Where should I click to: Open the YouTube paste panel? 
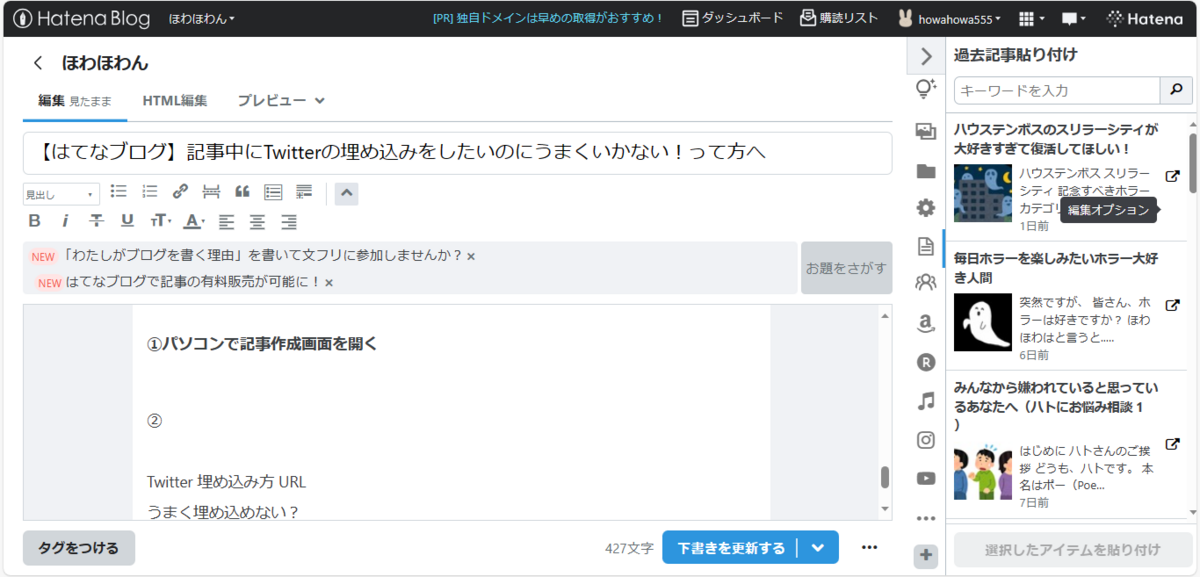click(x=926, y=478)
